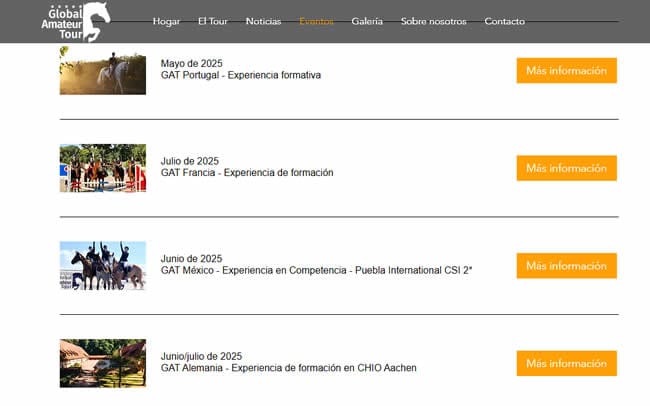The height and width of the screenshot is (406, 650).
Task: Click Más información for GAT Portugal
Action: point(567,71)
